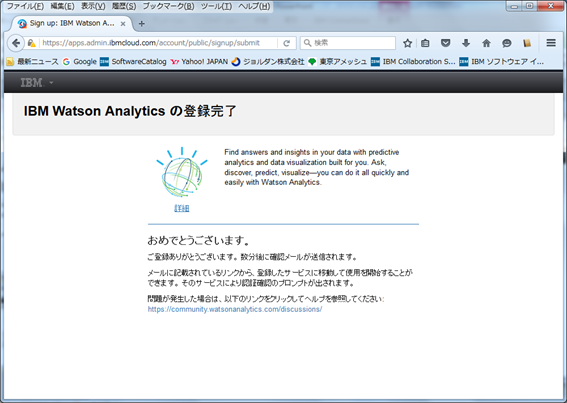
Task: Open the community.watsonanalytics.com discussions link
Action: pyautogui.click(x=235, y=309)
